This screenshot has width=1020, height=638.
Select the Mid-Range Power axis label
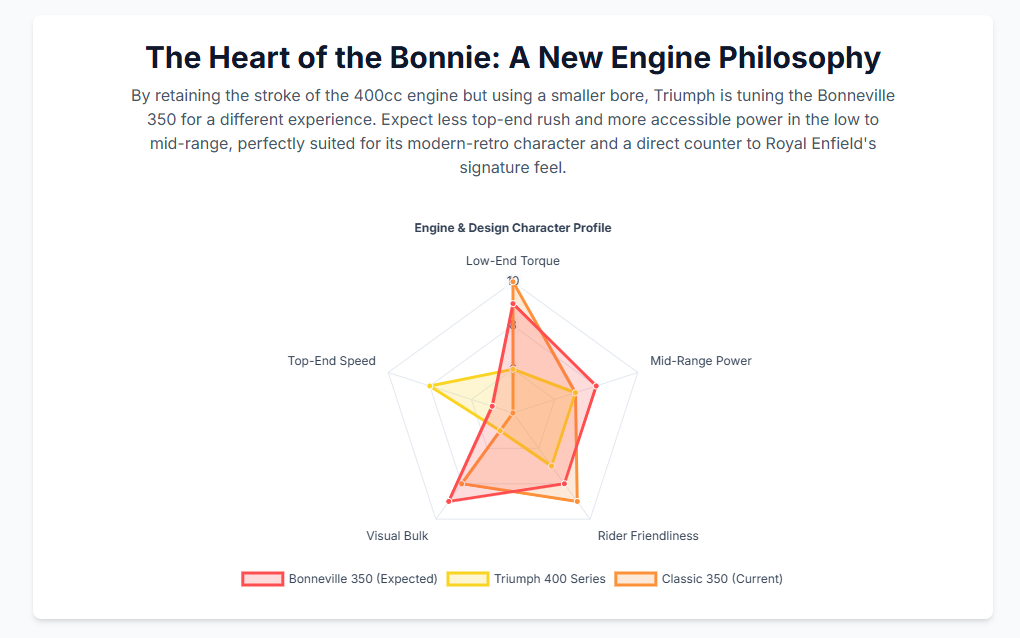coord(700,361)
